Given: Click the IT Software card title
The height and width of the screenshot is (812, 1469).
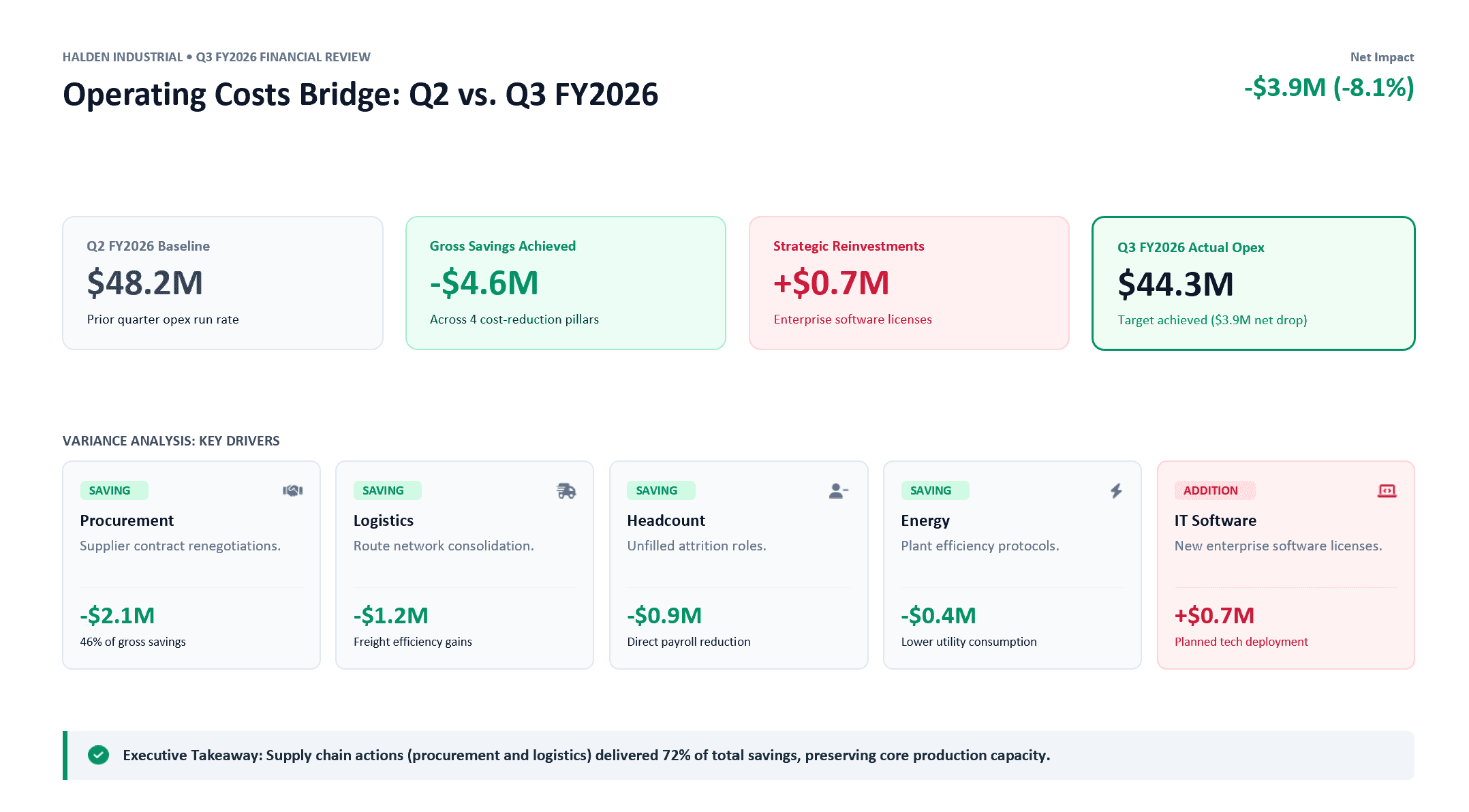Looking at the screenshot, I should (x=1216, y=520).
